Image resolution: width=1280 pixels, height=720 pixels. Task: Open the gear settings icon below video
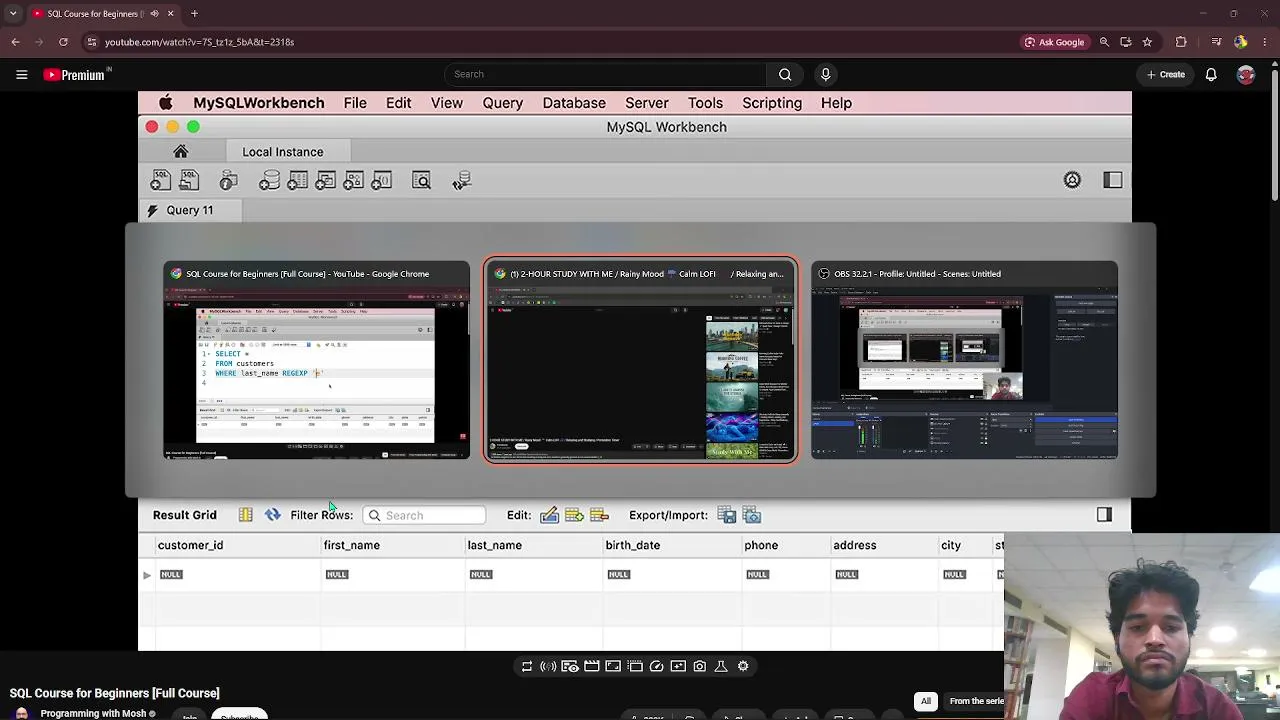point(743,666)
